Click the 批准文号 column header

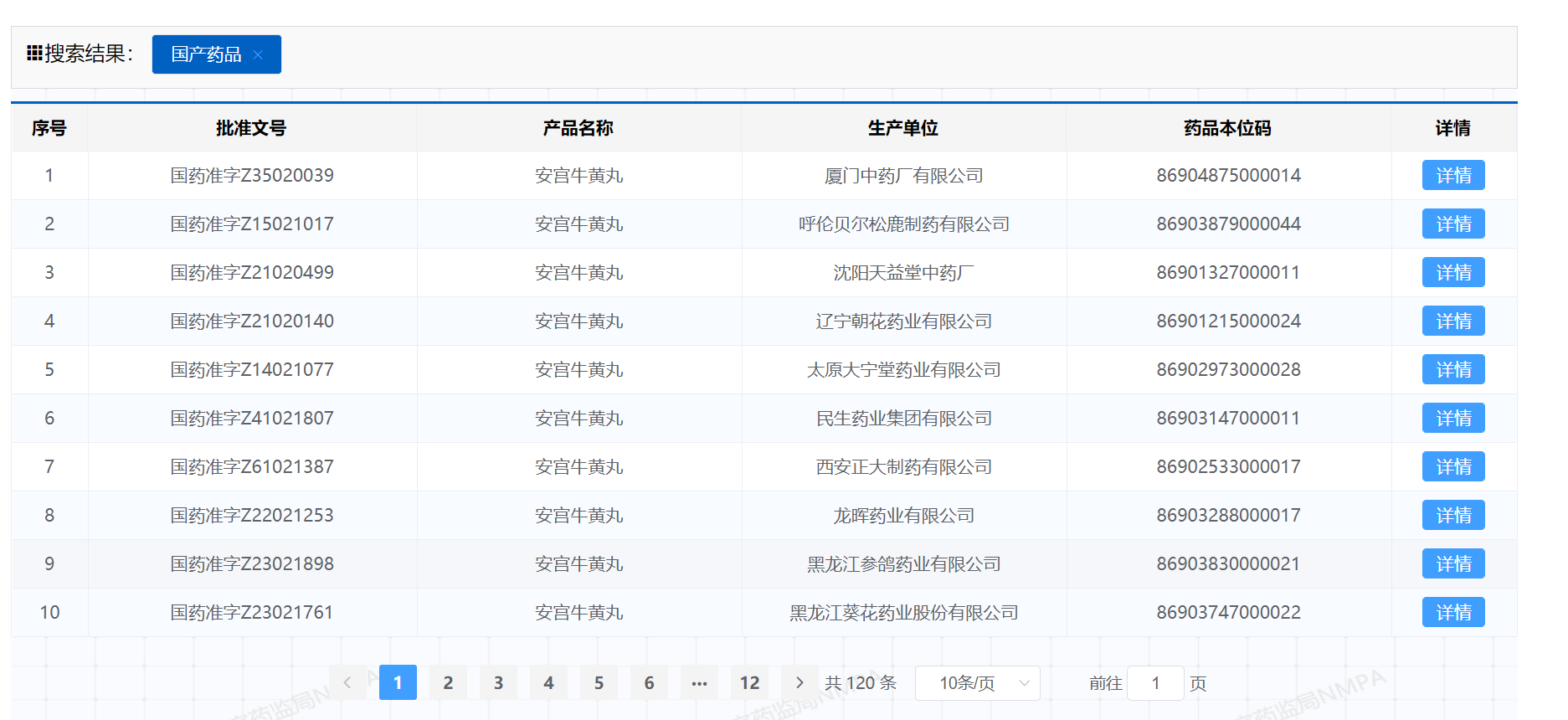coord(251,128)
